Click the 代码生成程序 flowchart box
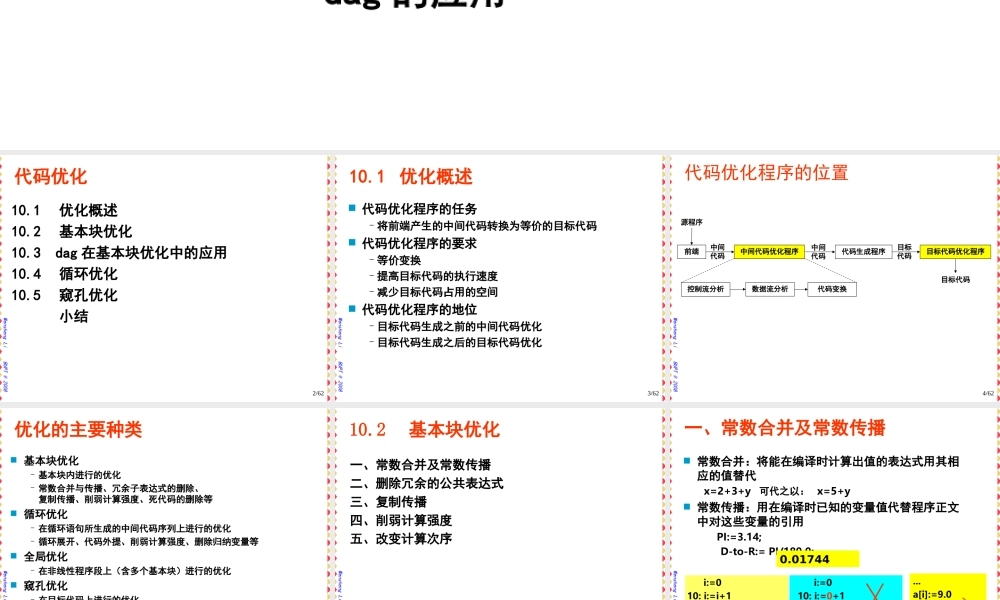 (x=862, y=251)
